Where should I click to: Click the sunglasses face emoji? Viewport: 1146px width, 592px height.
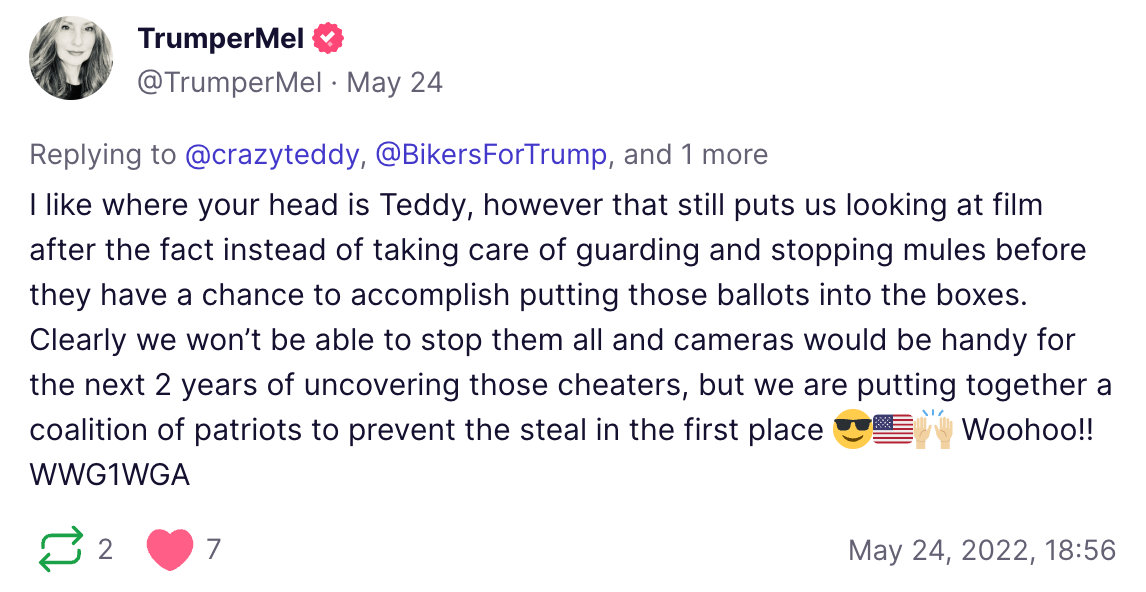(x=851, y=430)
